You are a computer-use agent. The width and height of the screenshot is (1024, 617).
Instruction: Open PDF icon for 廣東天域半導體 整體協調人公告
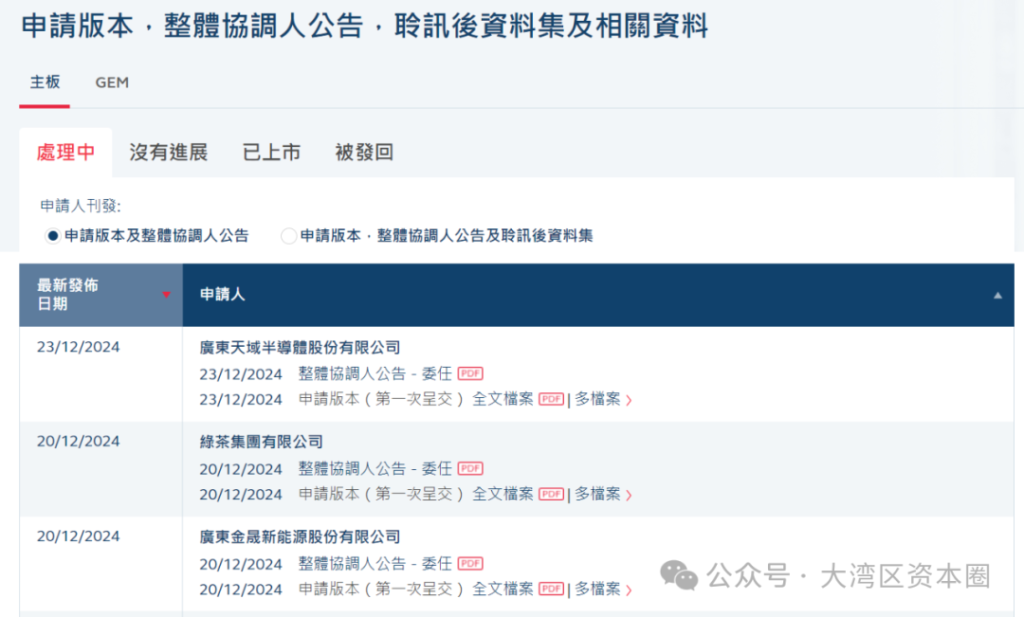[470, 373]
